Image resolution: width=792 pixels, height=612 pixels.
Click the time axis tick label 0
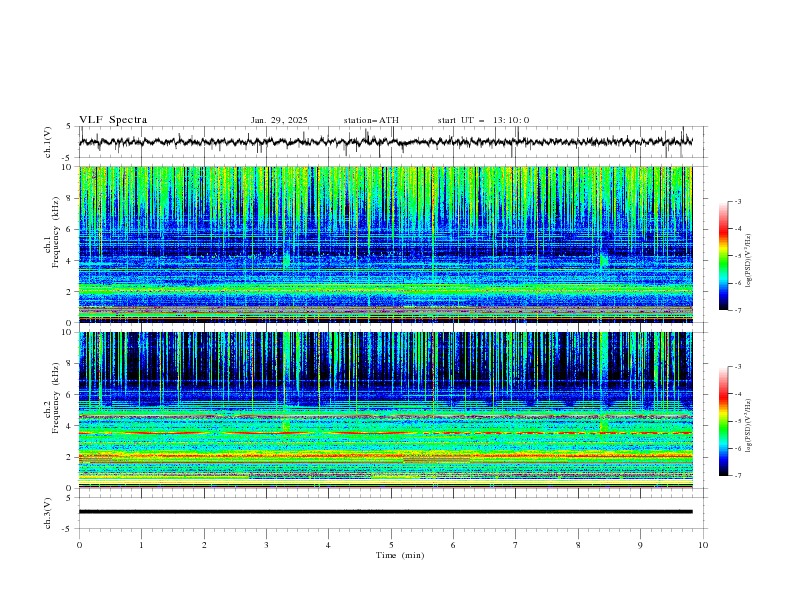tap(79, 545)
